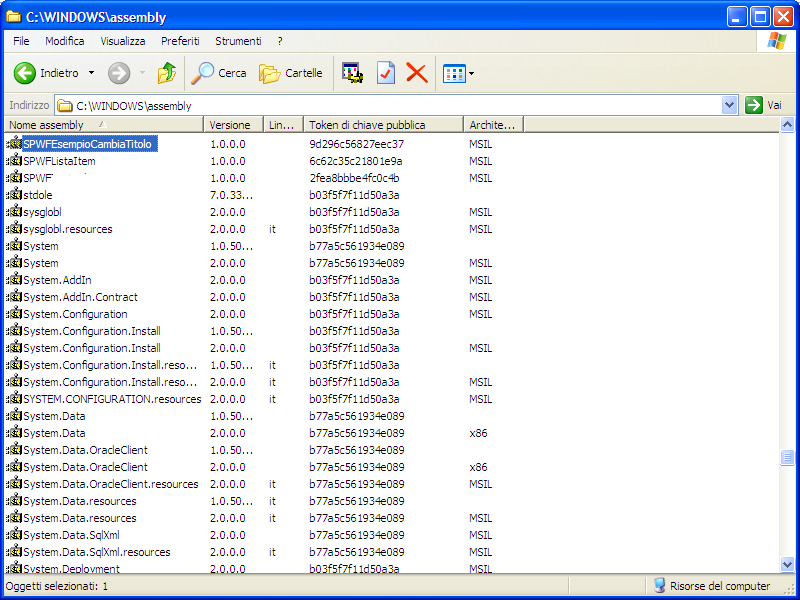Select System version 1.0.50... row name

click(41, 246)
